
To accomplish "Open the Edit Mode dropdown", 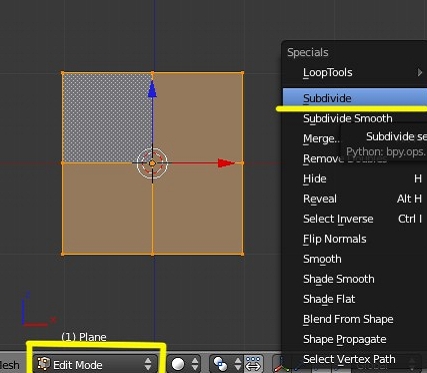I will pyautogui.click(x=95, y=364).
